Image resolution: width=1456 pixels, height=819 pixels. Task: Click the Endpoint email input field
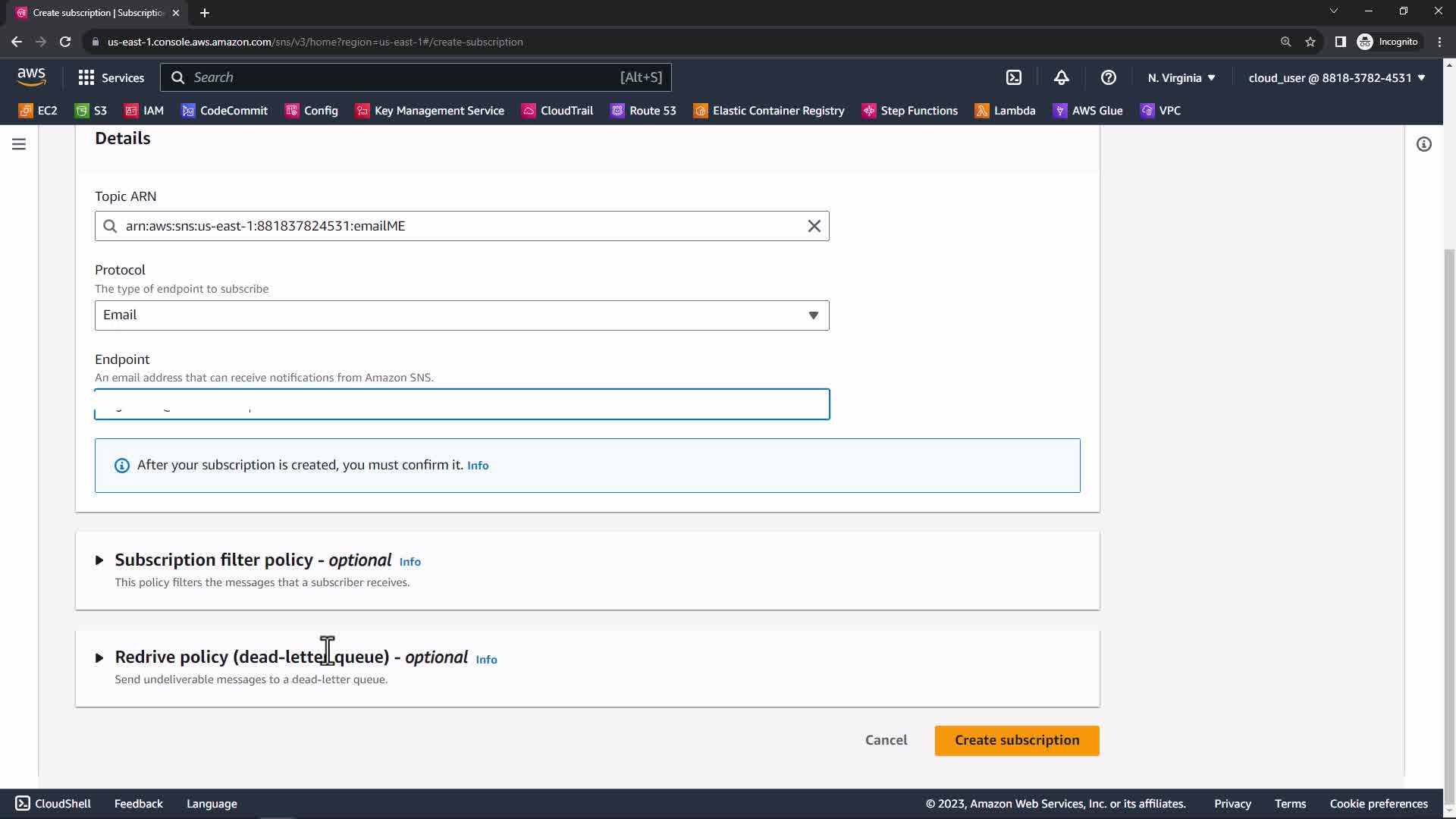pyautogui.click(x=461, y=404)
